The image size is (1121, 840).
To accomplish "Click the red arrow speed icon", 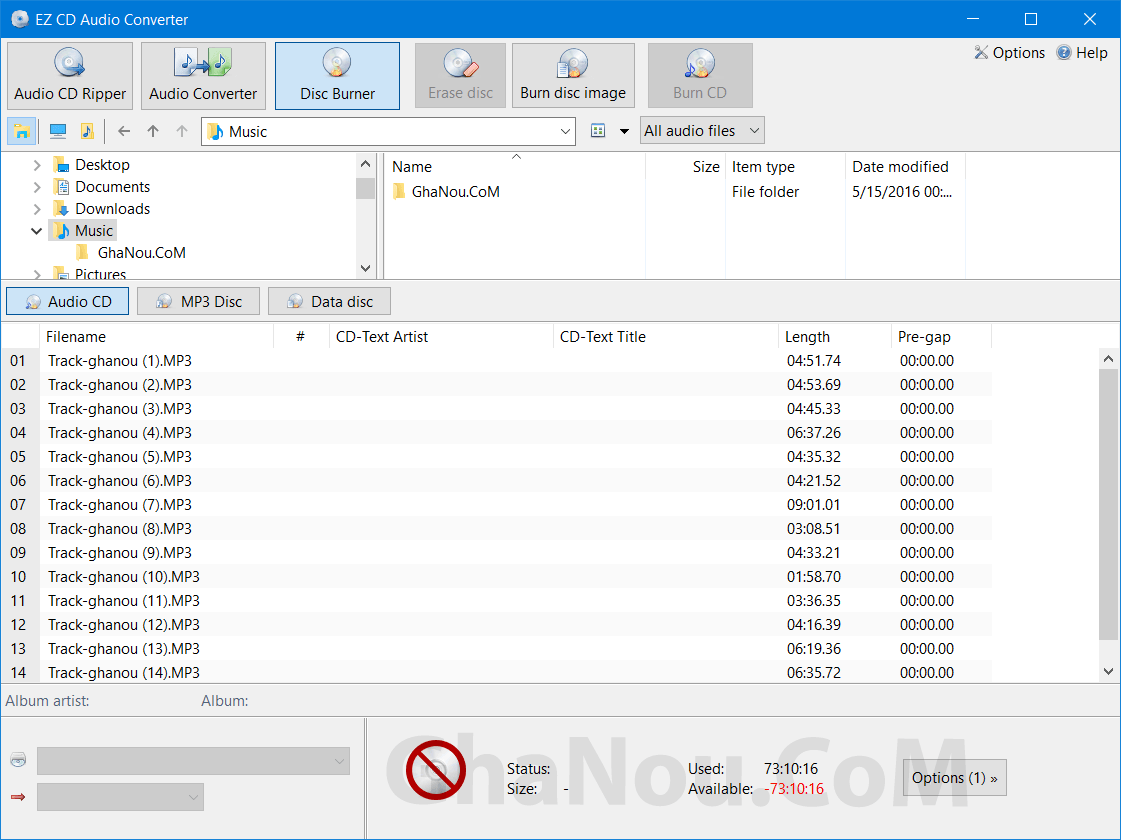I will click(19, 797).
